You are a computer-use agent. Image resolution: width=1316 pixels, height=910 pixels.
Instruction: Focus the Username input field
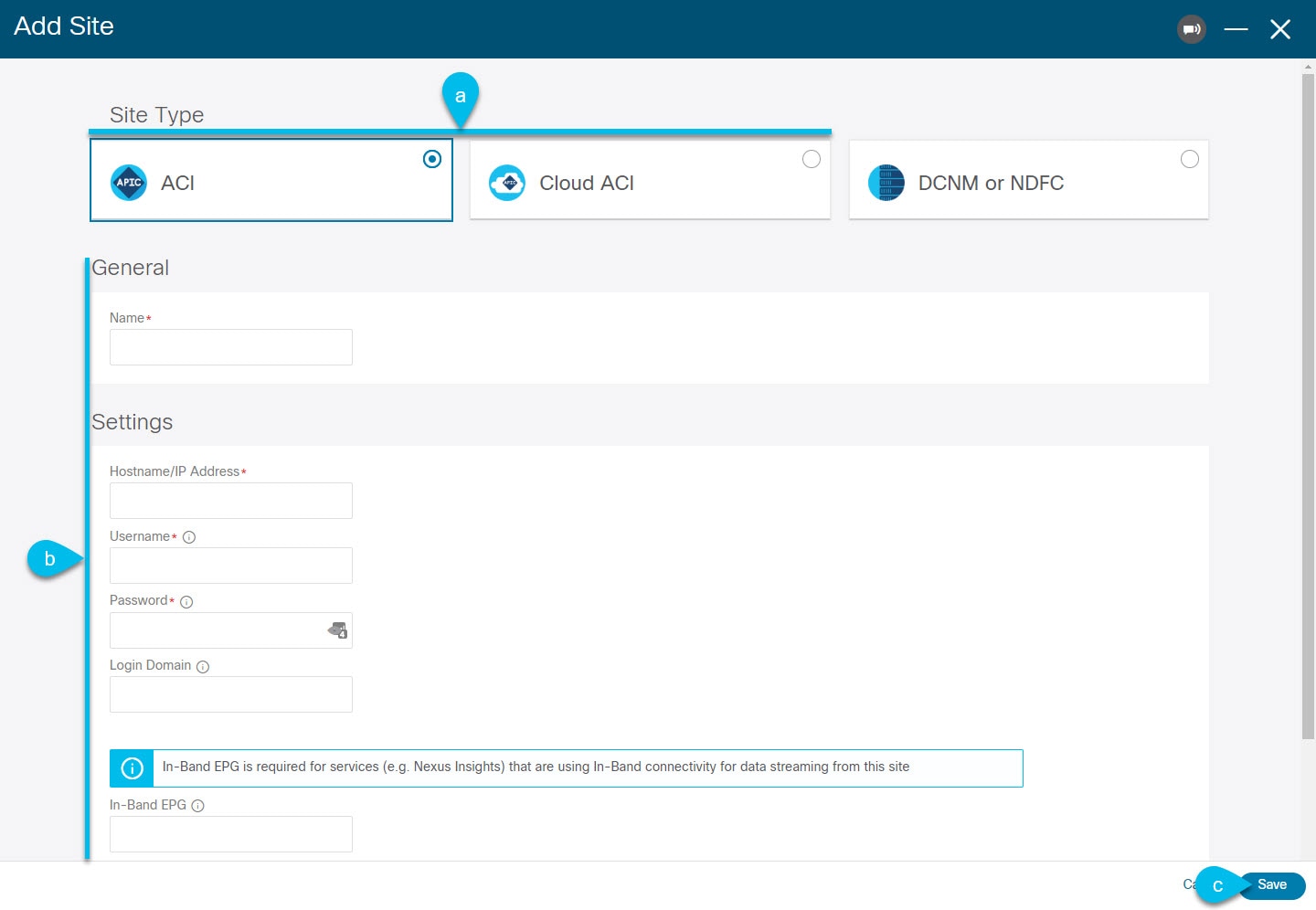[231, 566]
